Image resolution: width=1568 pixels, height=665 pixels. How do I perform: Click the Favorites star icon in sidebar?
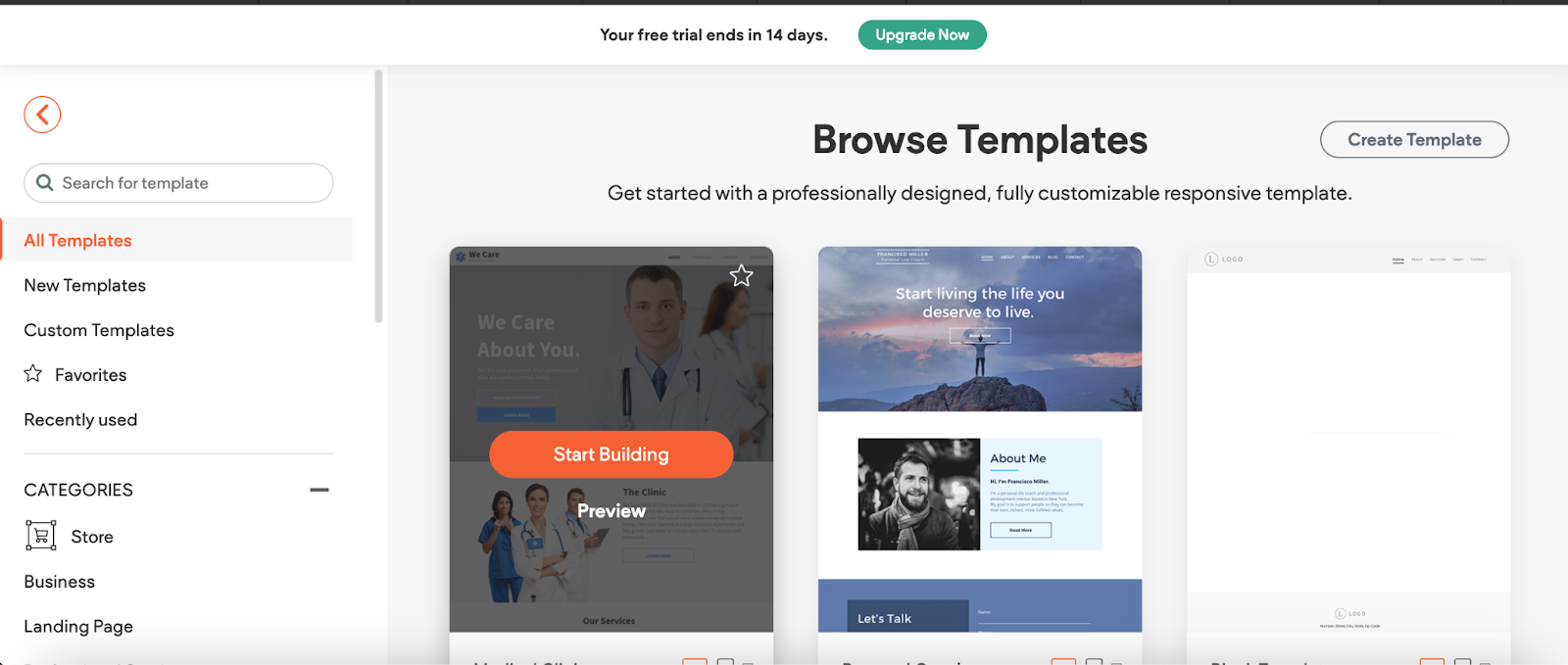(x=33, y=373)
